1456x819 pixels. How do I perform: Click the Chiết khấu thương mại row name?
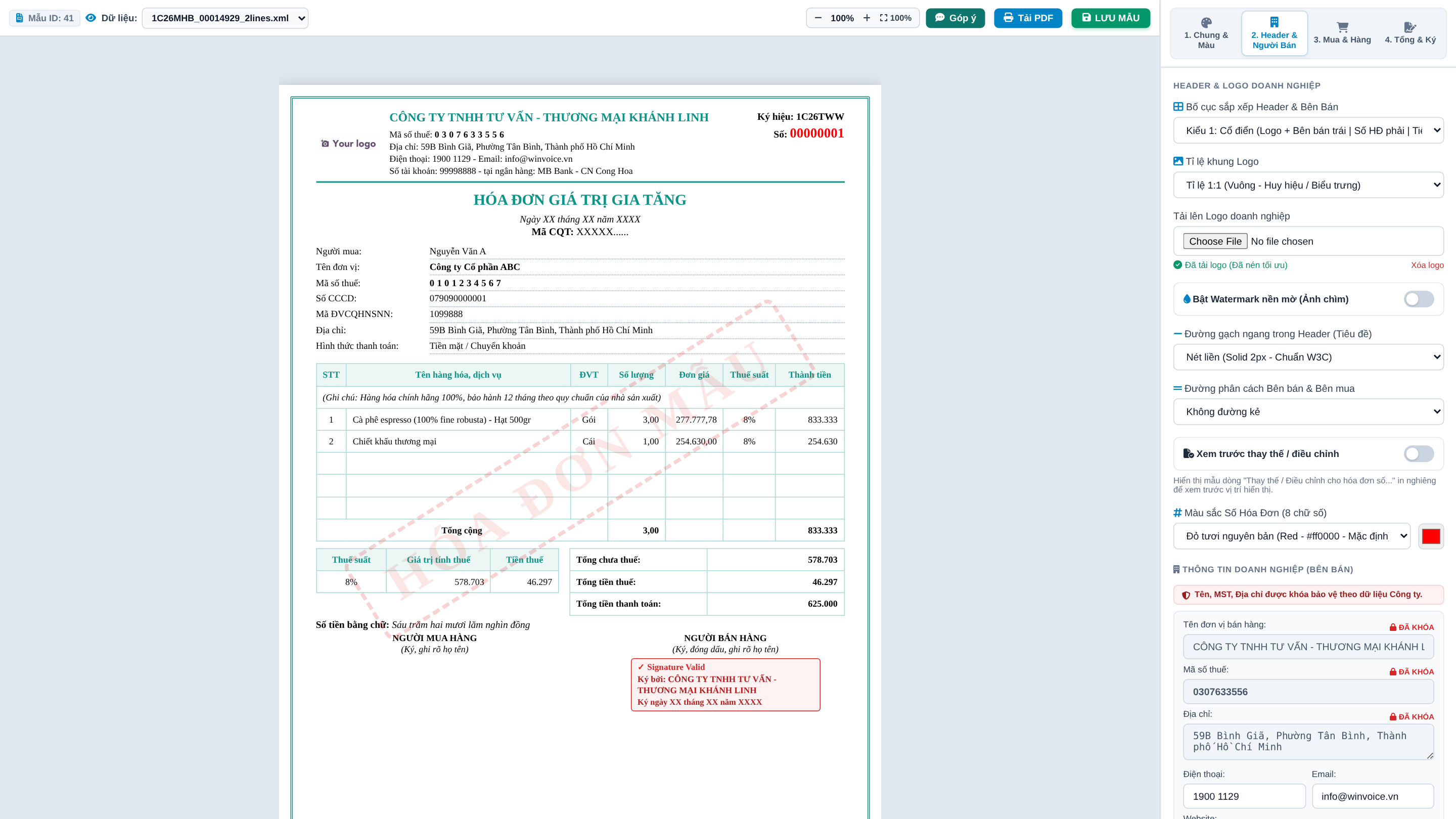coord(394,441)
